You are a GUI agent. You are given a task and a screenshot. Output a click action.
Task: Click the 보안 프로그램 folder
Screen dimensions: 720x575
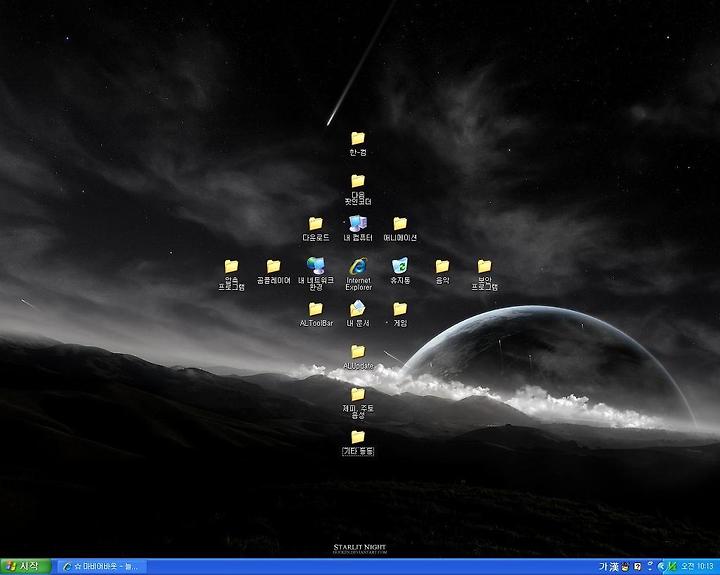click(484, 275)
